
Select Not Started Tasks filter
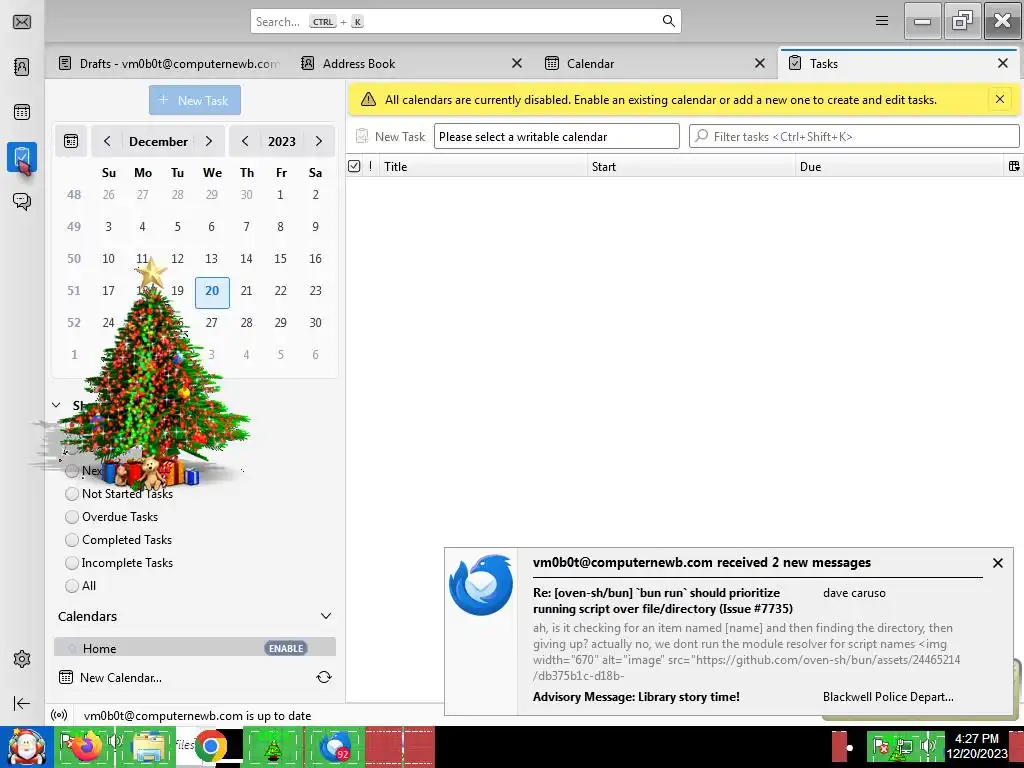tap(120, 494)
